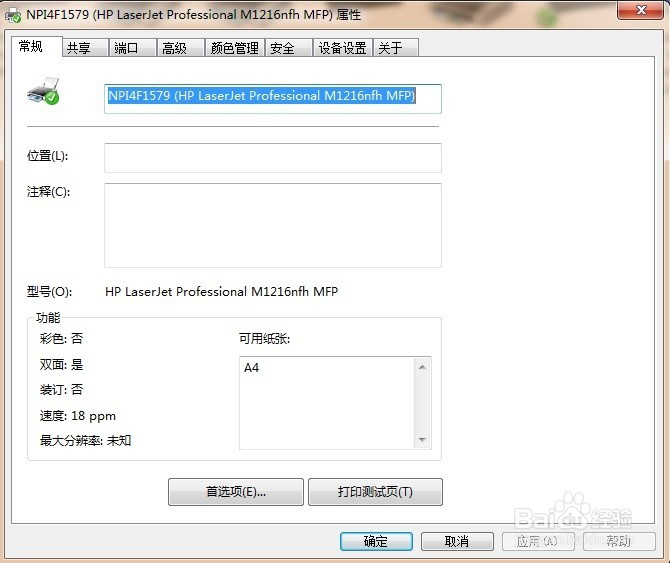Click the 速度: 18 ppm text
The height and width of the screenshot is (563, 670).
click(x=77, y=416)
